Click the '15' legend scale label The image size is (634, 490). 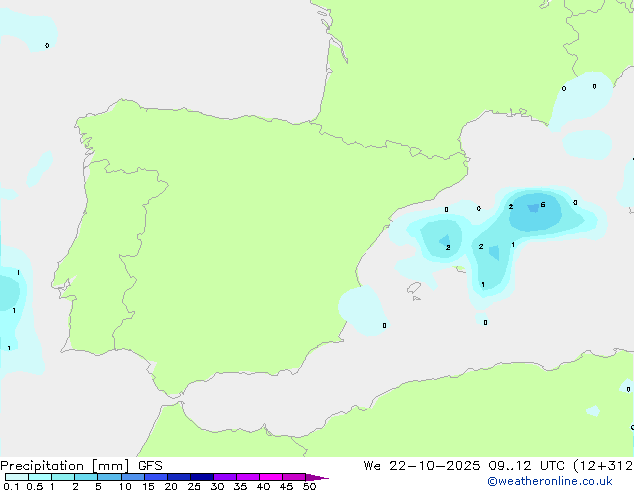click(148, 486)
